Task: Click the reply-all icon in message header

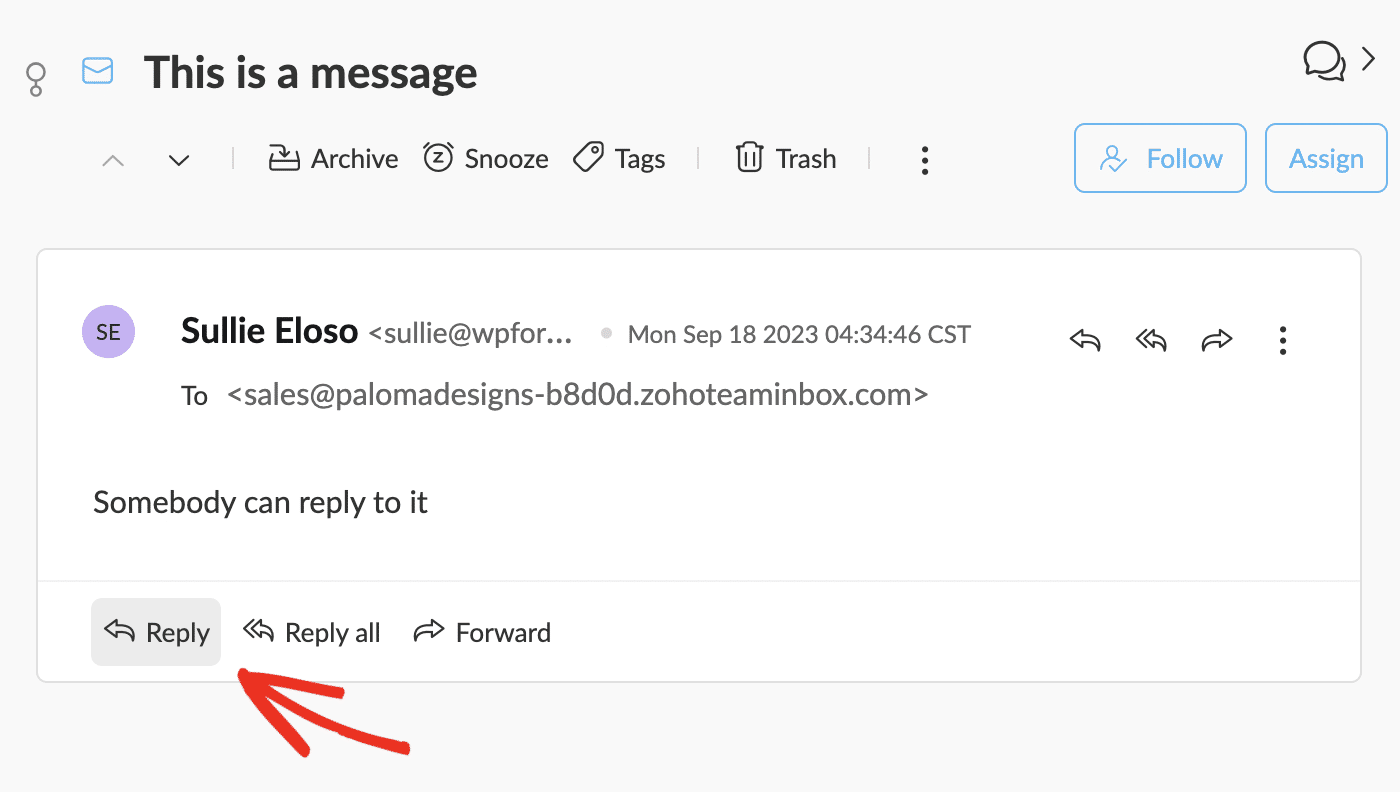Action: (x=1150, y=340)
